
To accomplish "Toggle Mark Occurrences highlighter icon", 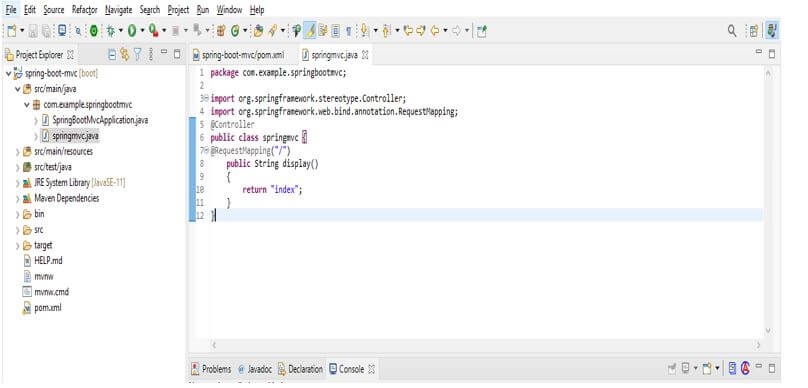I will point(311,31).
